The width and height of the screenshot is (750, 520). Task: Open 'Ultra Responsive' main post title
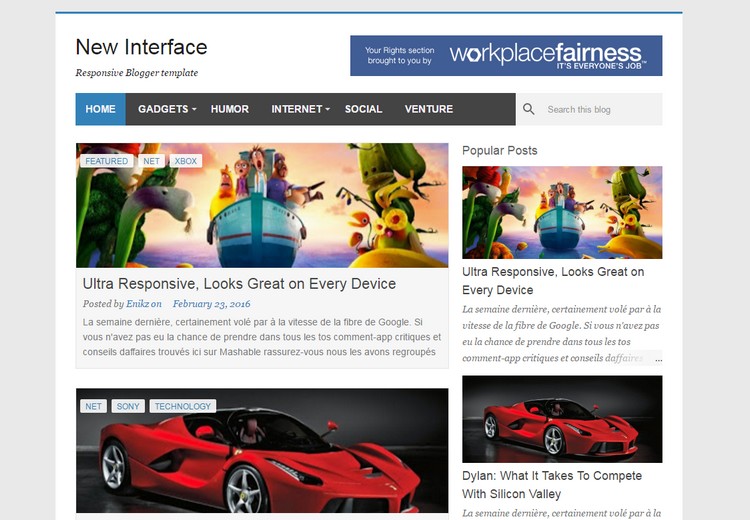[x=239, y=284]
